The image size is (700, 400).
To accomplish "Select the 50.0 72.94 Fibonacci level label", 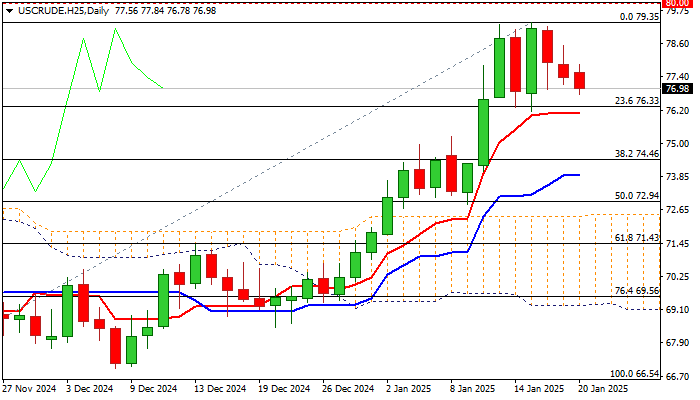I will coord(638,196).
